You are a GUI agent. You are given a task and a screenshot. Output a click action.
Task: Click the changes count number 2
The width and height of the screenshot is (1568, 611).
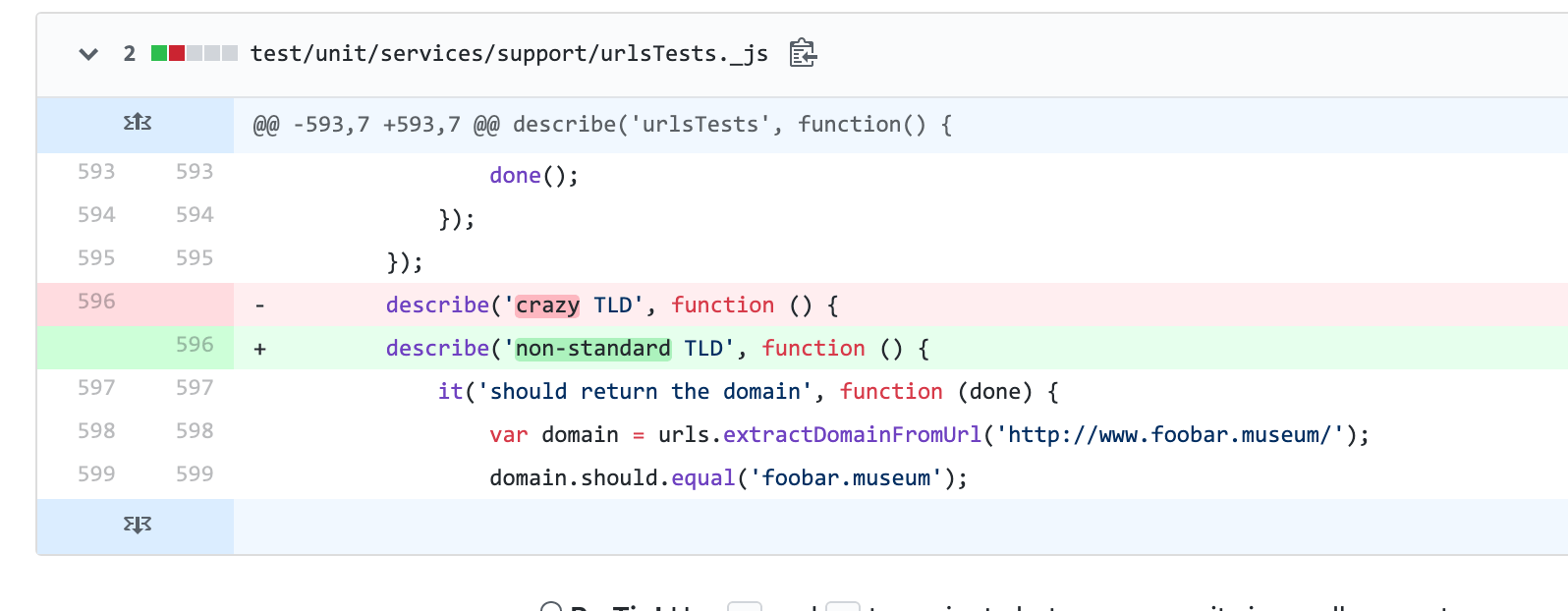pyautogui.click(x=130, y=54)
